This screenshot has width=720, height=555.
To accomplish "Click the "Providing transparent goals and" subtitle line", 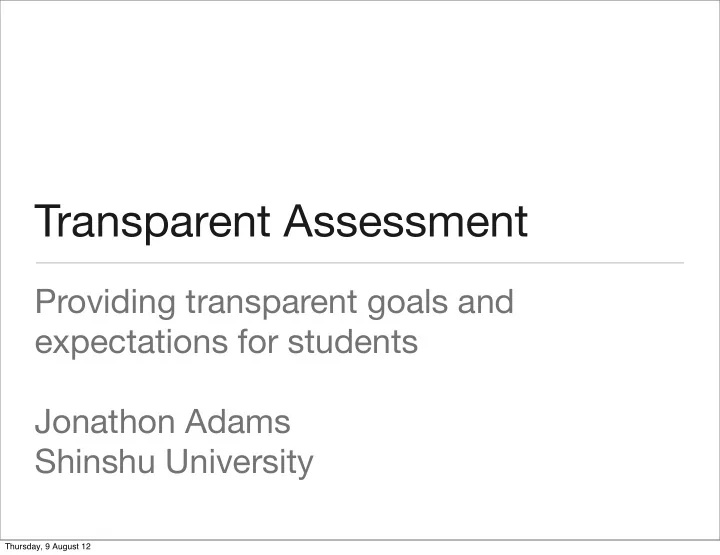I will point(274,303).
